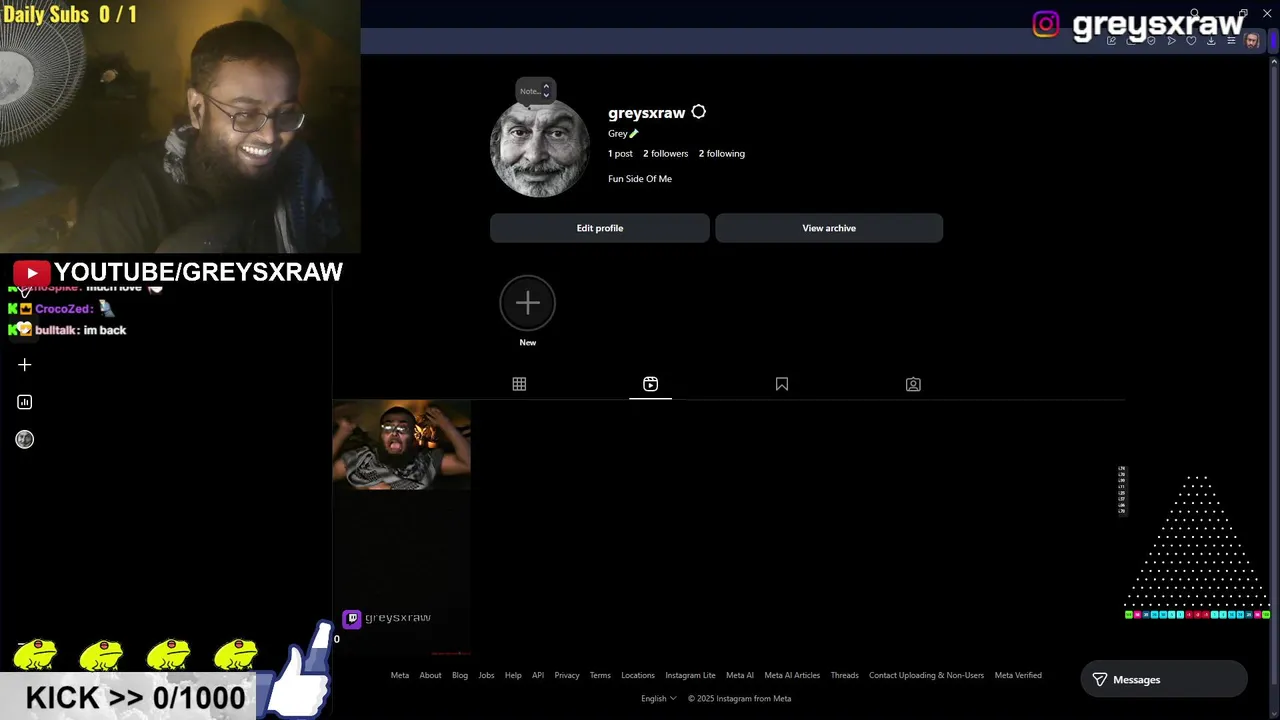The image size is (1280, 720).
Task: Open the Meta AI footer link
Action: (740, 675)
